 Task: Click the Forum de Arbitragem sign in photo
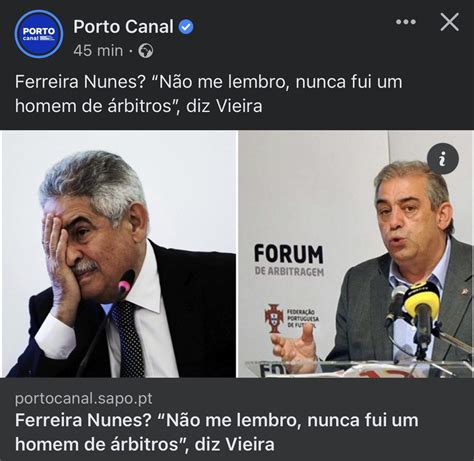pos(289,261)
